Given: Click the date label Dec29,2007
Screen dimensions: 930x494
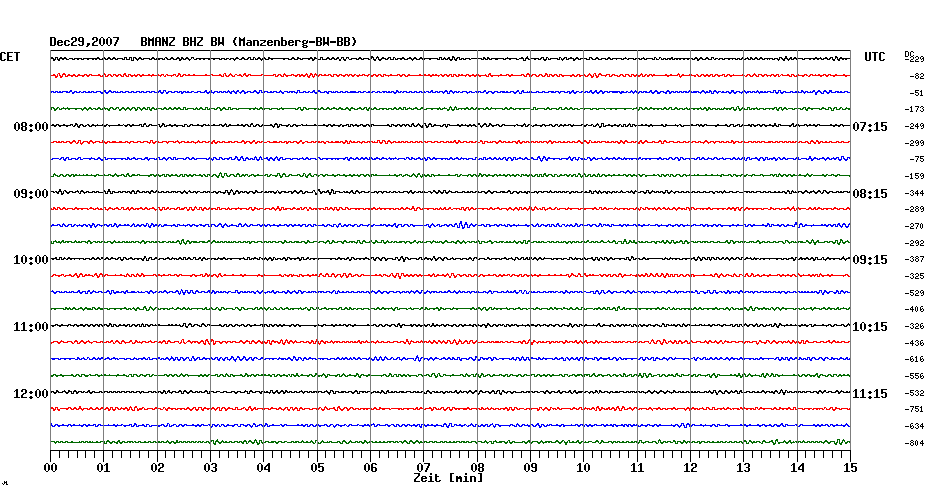Looking at the screenshot, I should coord(84,42).
